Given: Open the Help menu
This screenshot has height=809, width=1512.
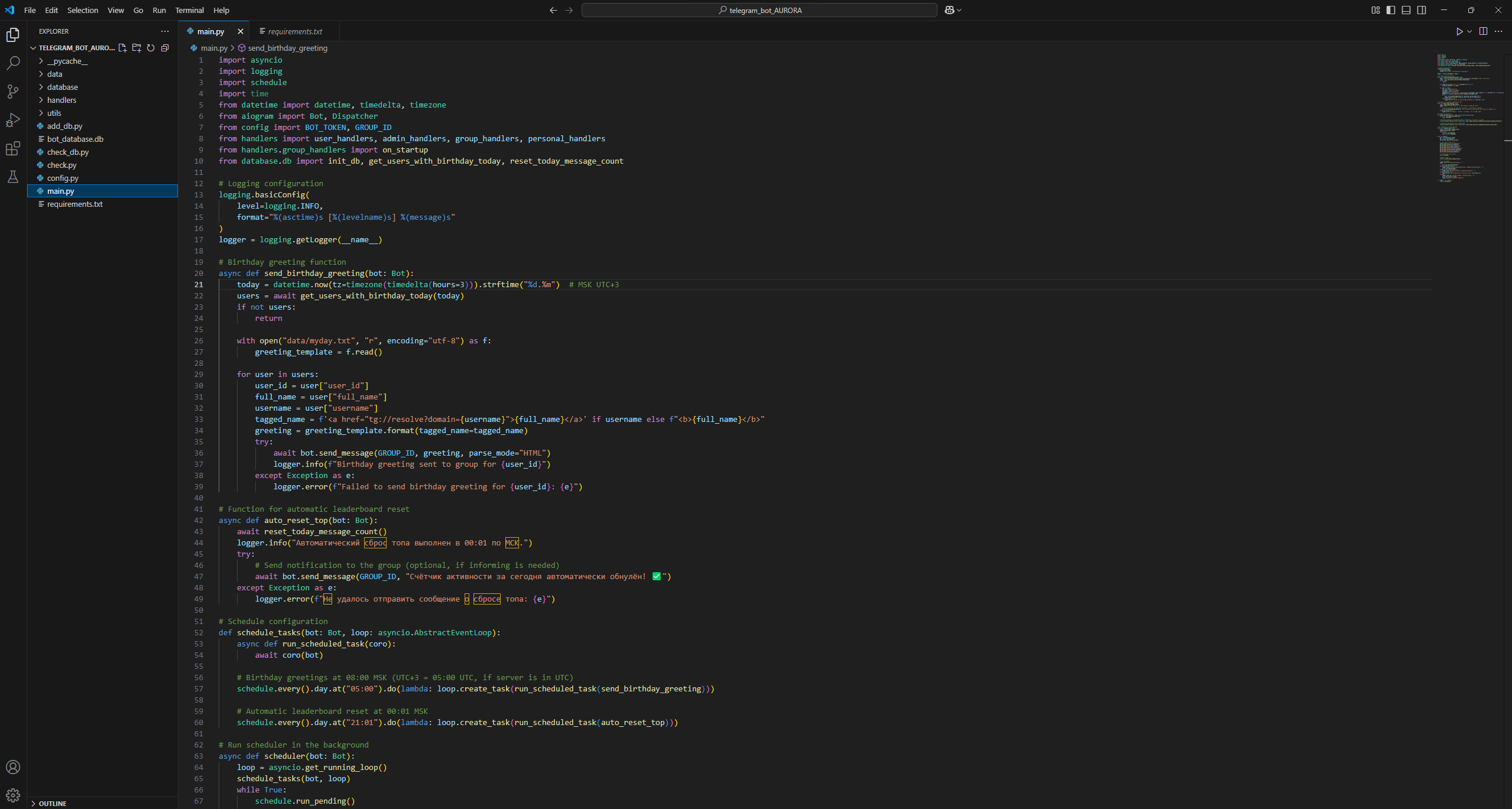Looking at the screenshot, I should 222,10.
